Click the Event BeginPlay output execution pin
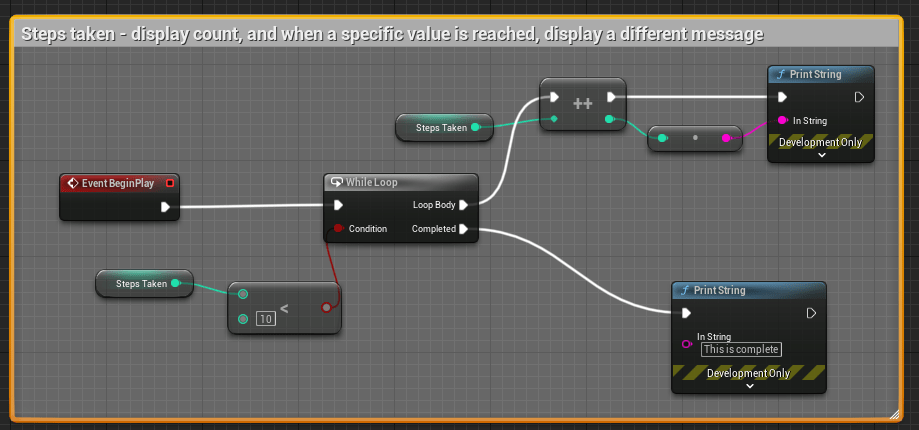 [x=166, y=208]
